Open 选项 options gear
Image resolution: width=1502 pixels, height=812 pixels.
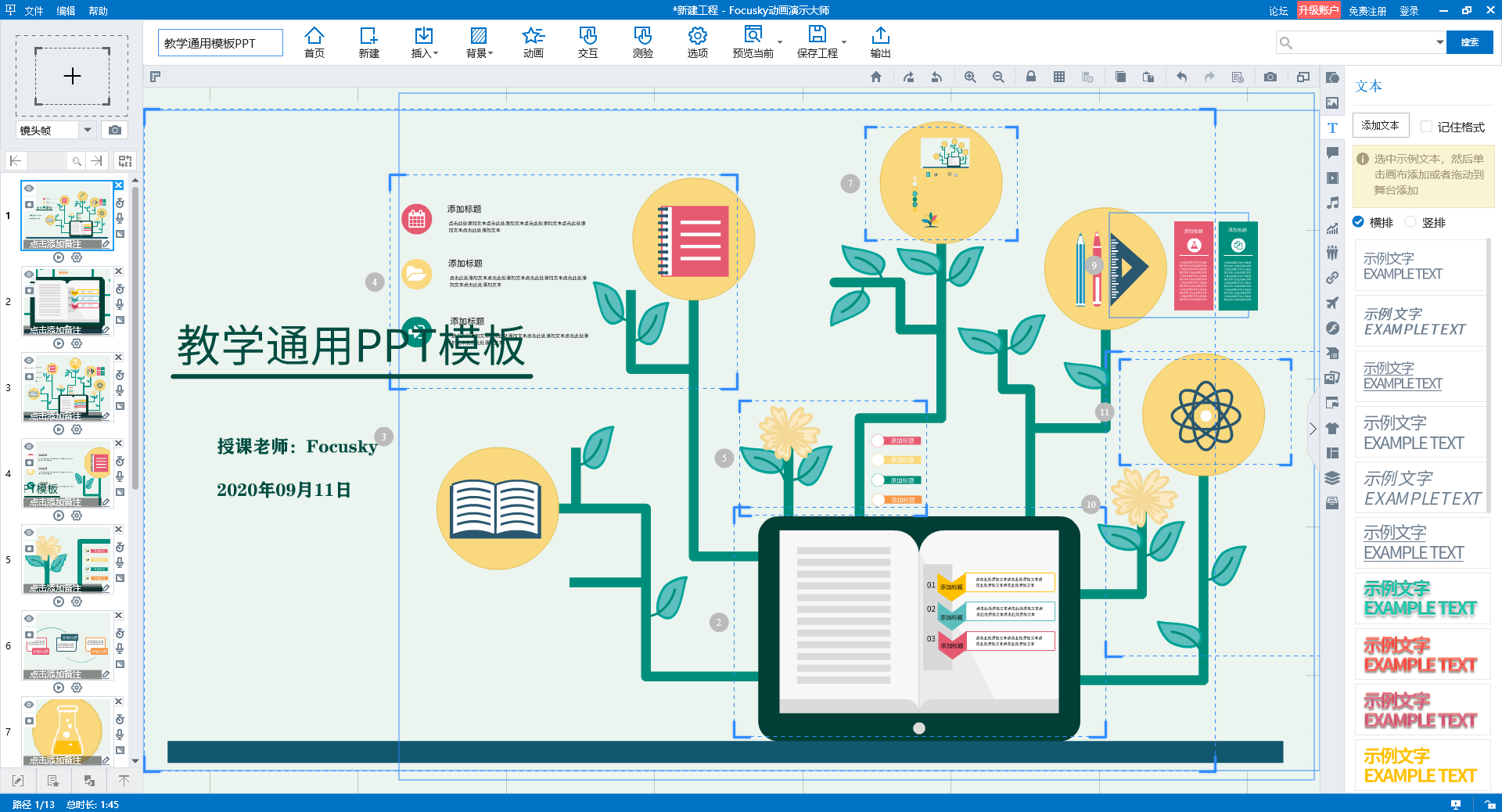click(x=697, y=42)
